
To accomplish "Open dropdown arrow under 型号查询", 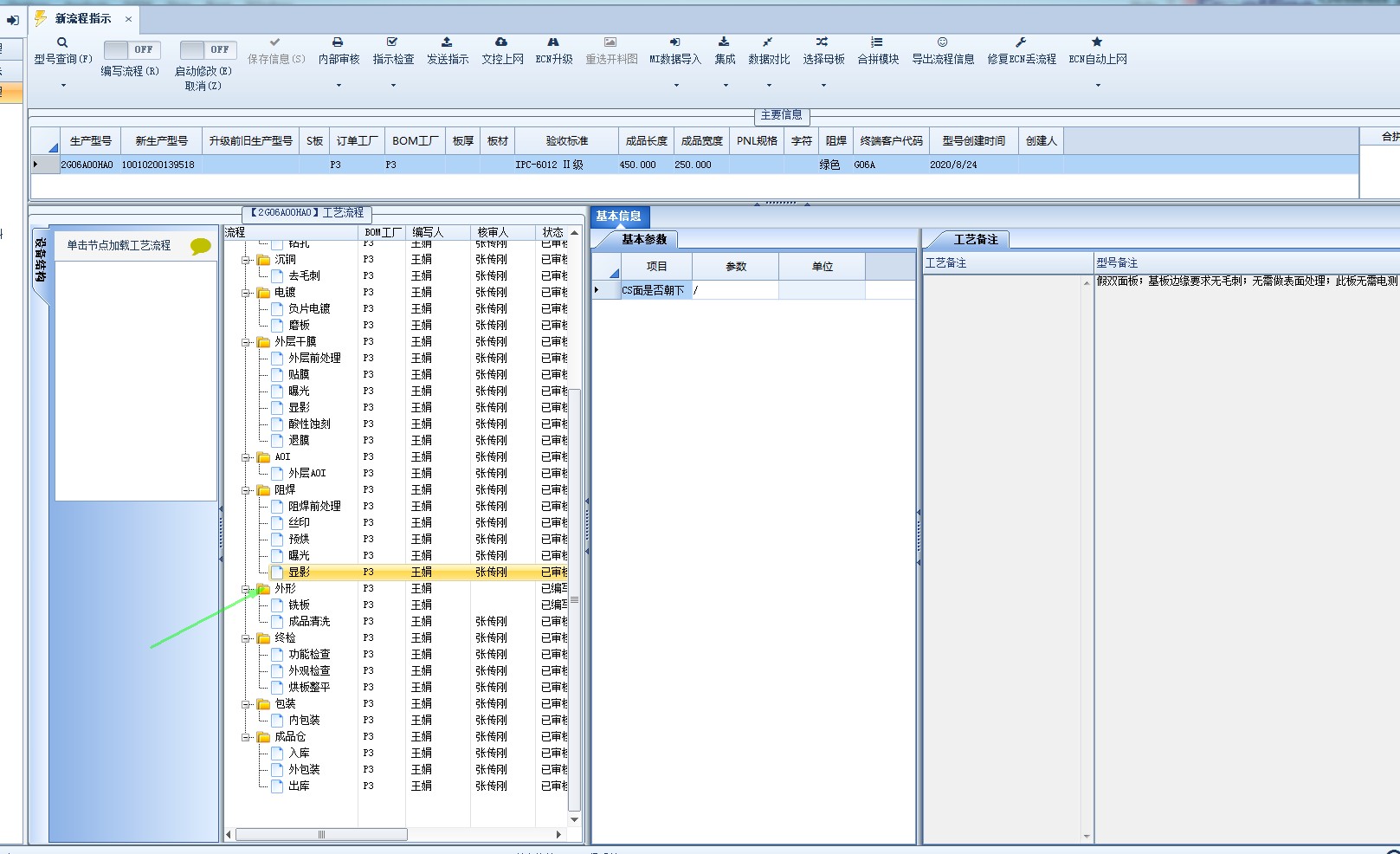I will click(x=63, y=85).
